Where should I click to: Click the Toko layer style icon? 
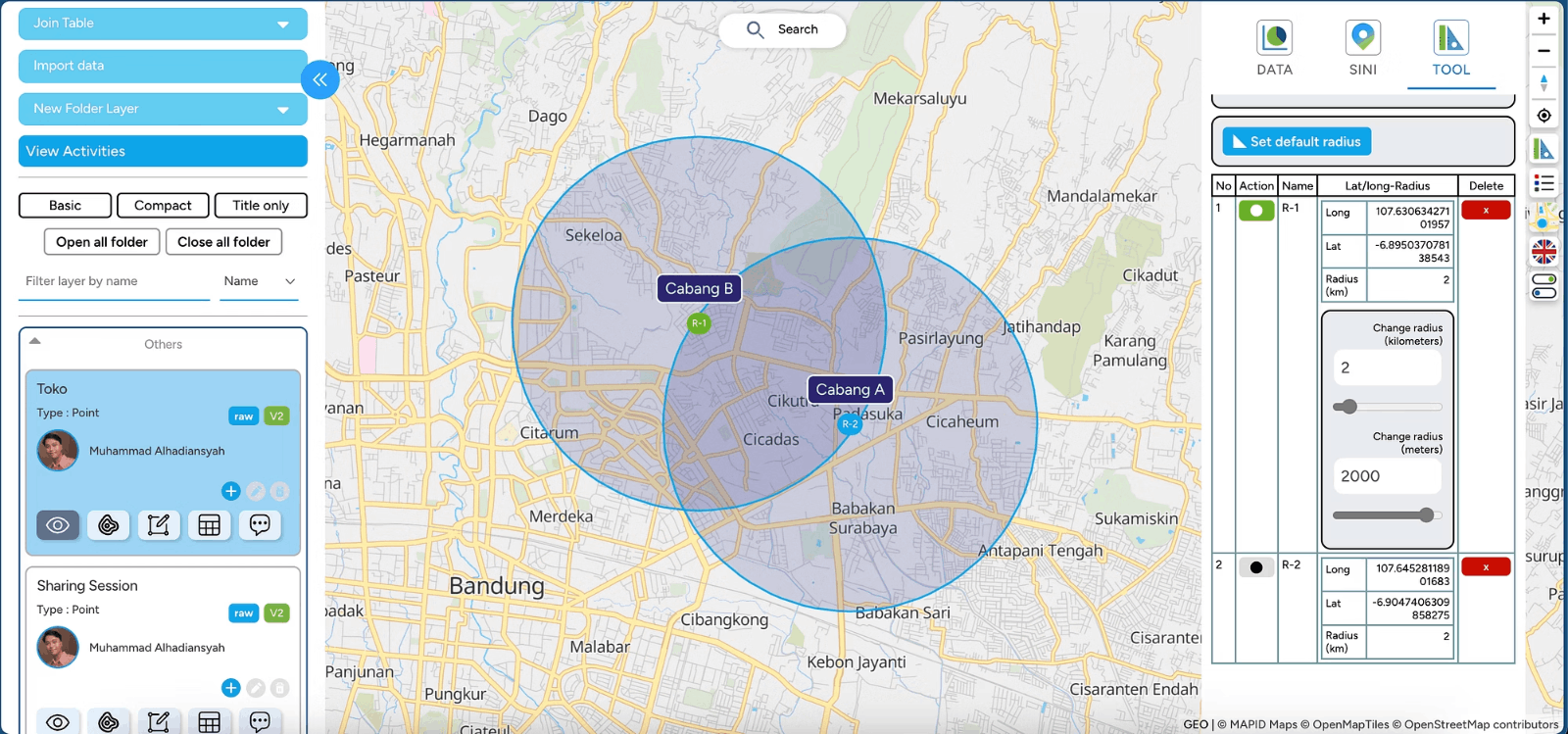[x=109, y=525]
